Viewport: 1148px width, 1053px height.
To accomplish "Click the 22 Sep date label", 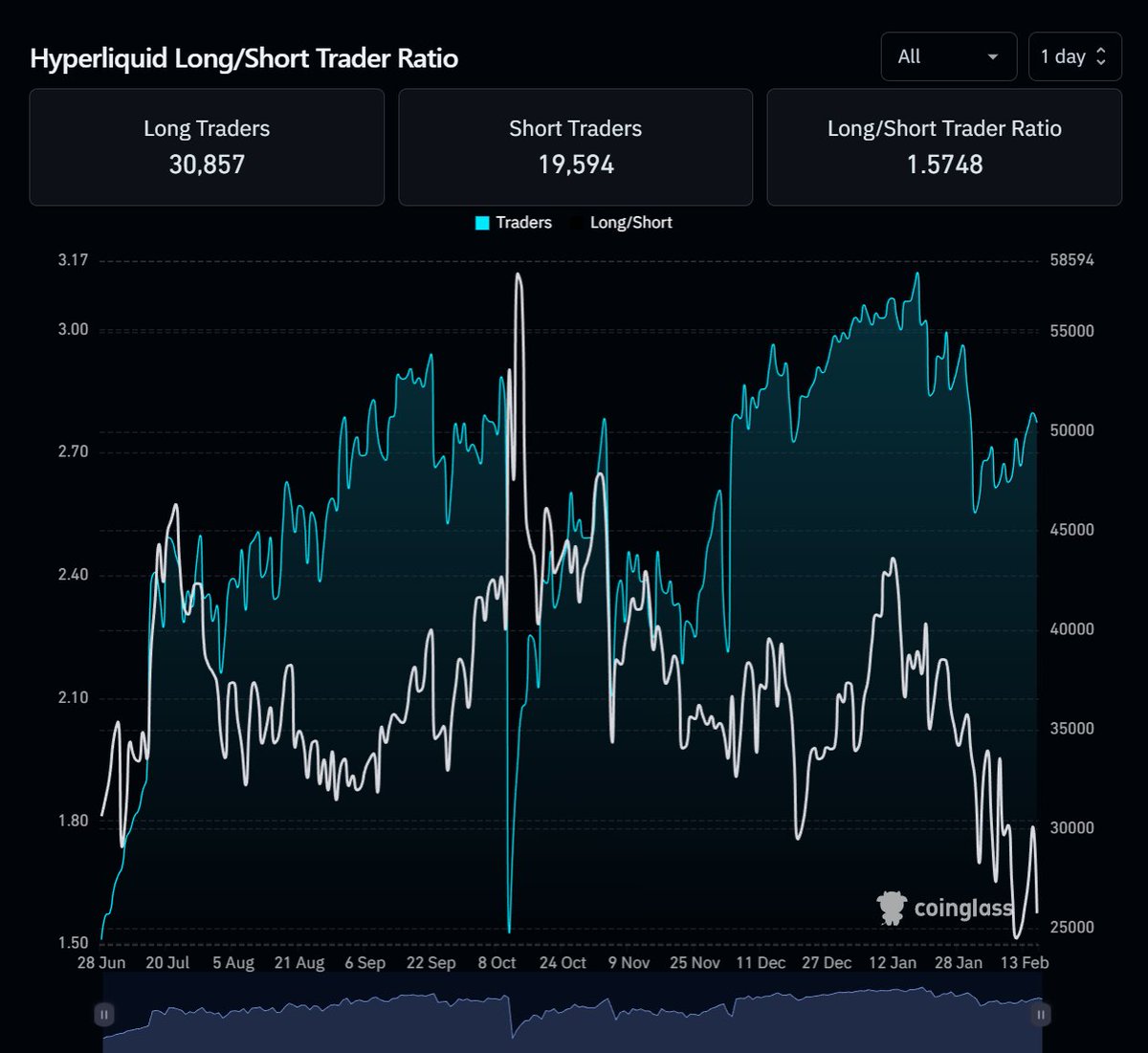I will pyautogui.click(x=431, y=962).
